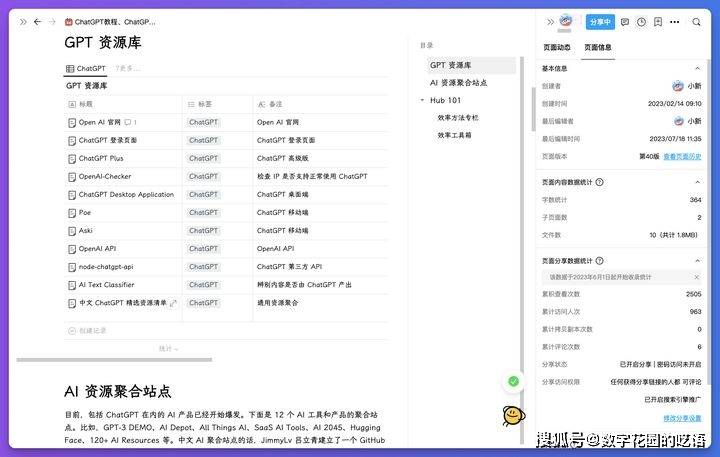
Task: Open search with the magnifier icon
Action: 697,22
